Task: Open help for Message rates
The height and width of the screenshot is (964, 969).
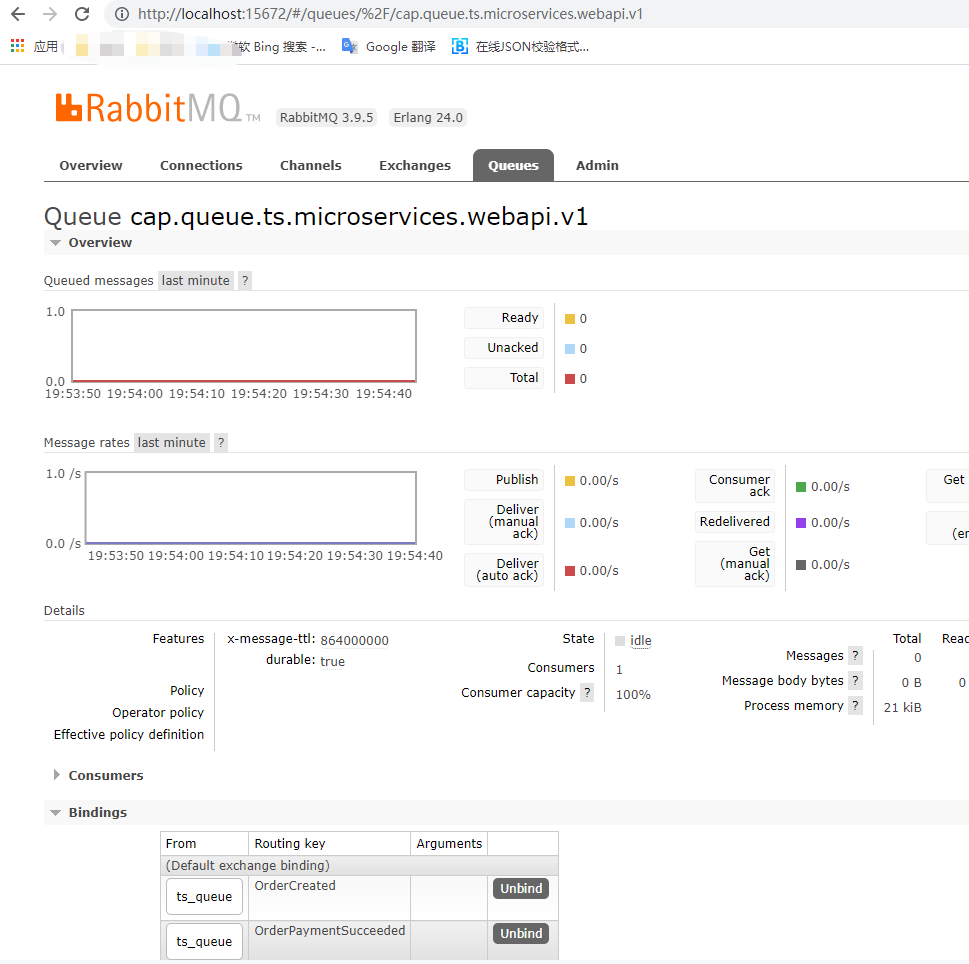Action: (x=221, y=442)
